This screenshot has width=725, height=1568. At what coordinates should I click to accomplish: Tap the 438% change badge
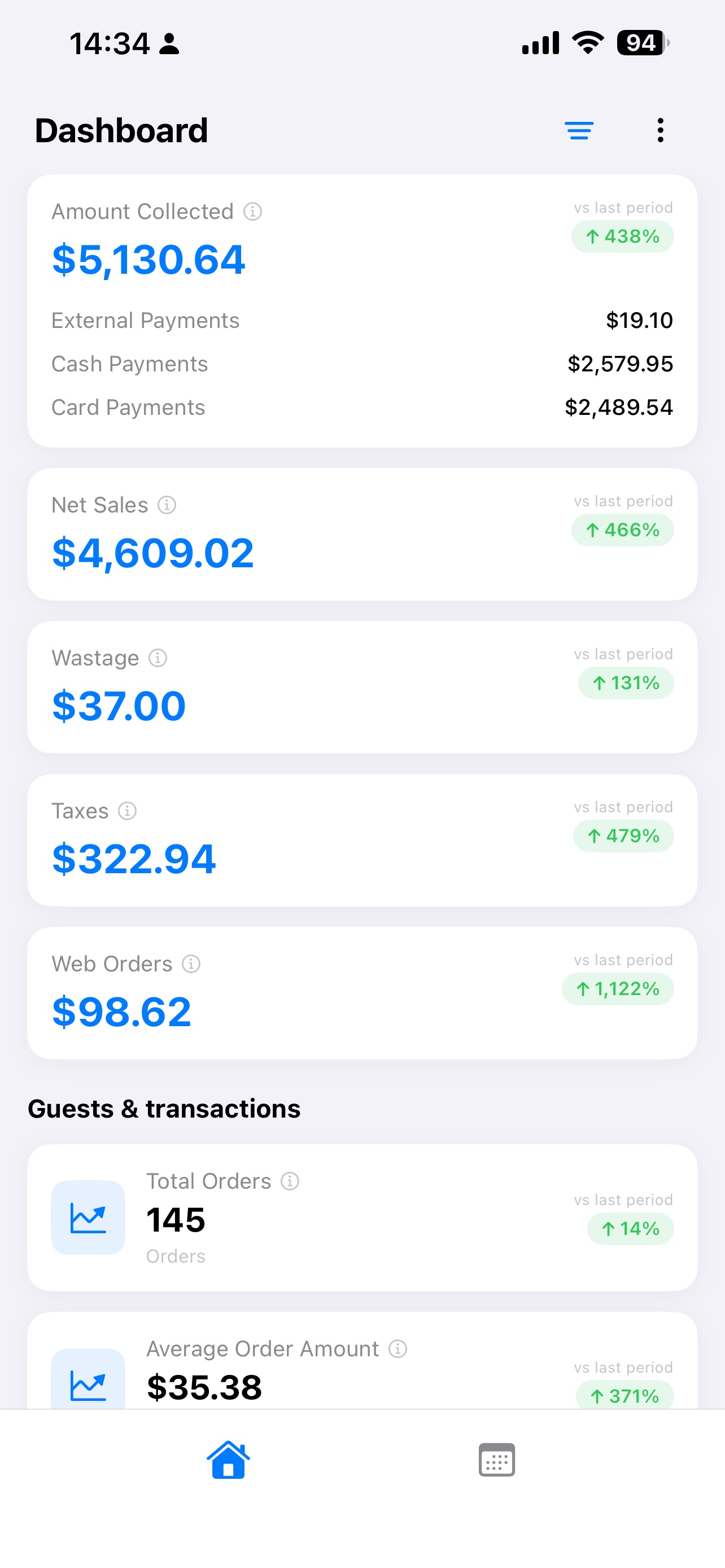622,237
